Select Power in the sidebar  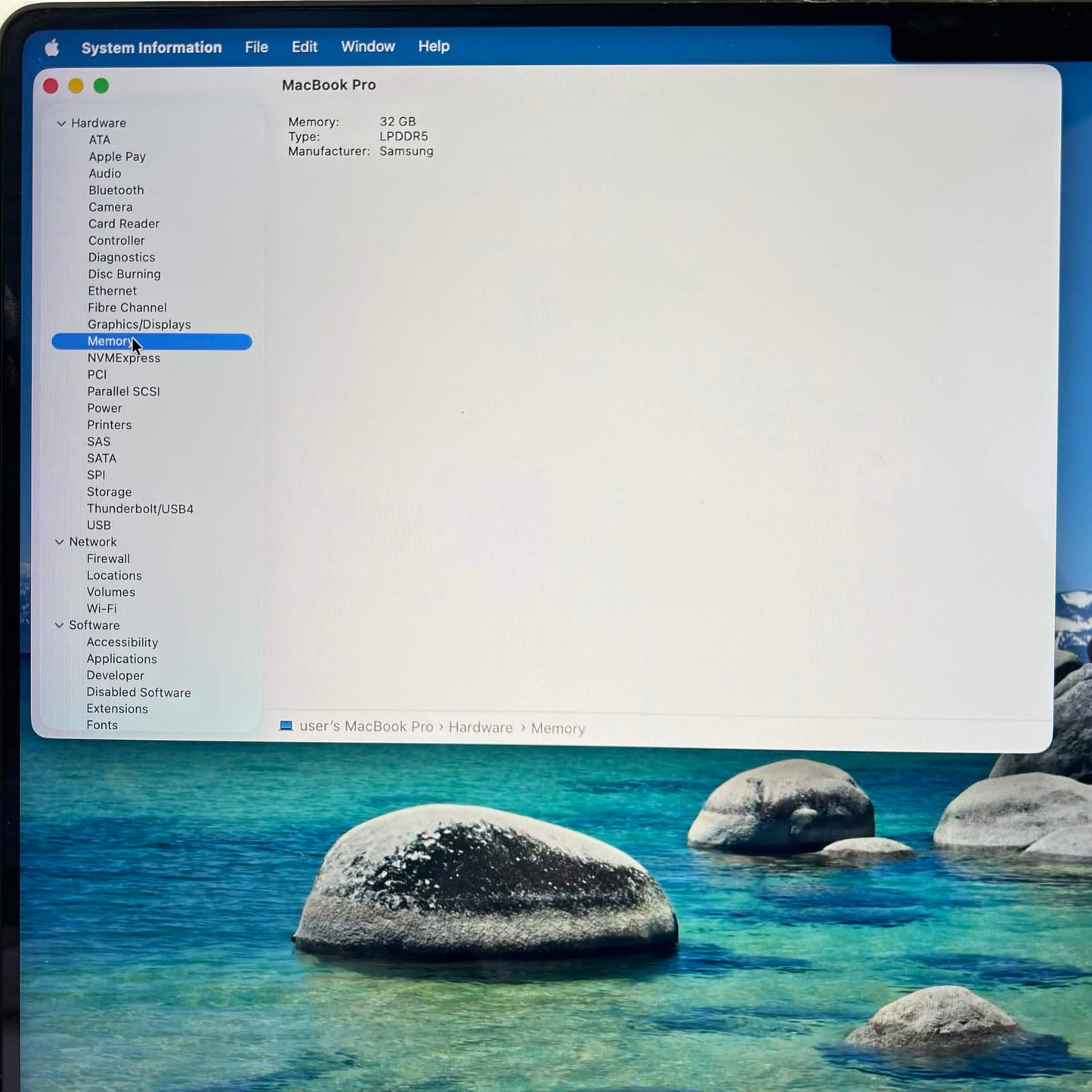pos(104,408)
